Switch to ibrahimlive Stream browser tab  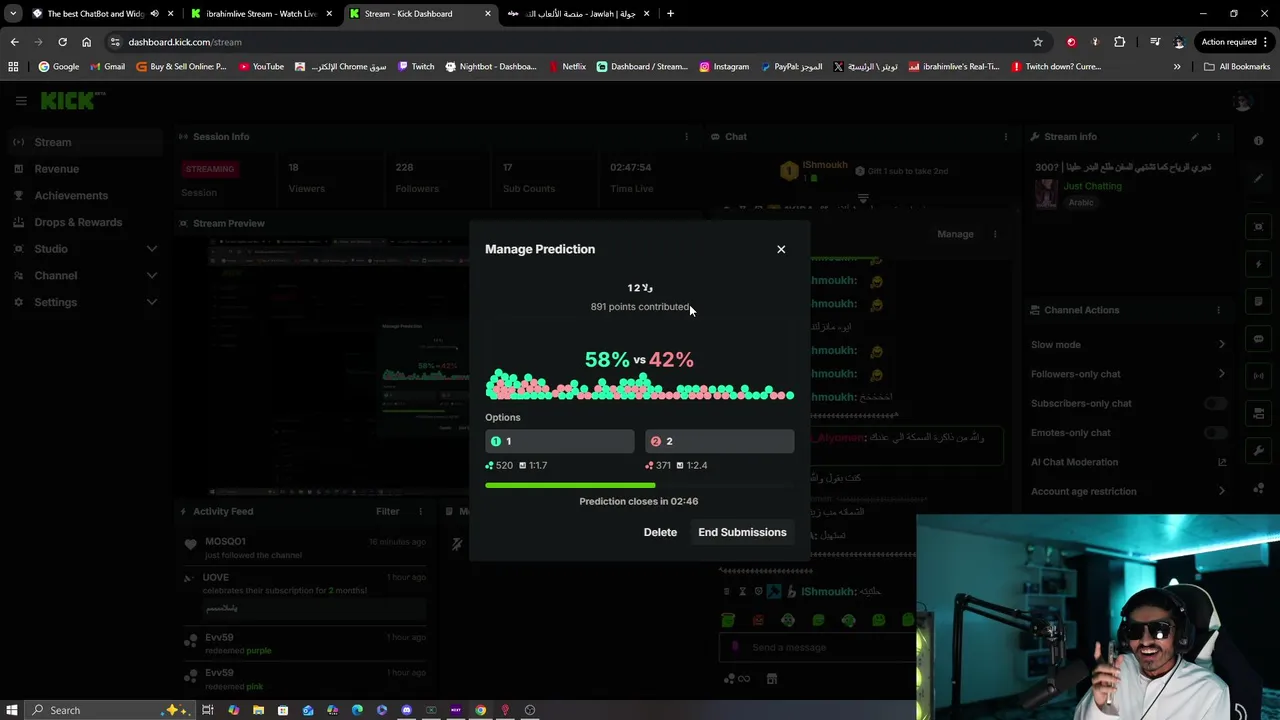(261, 14)
